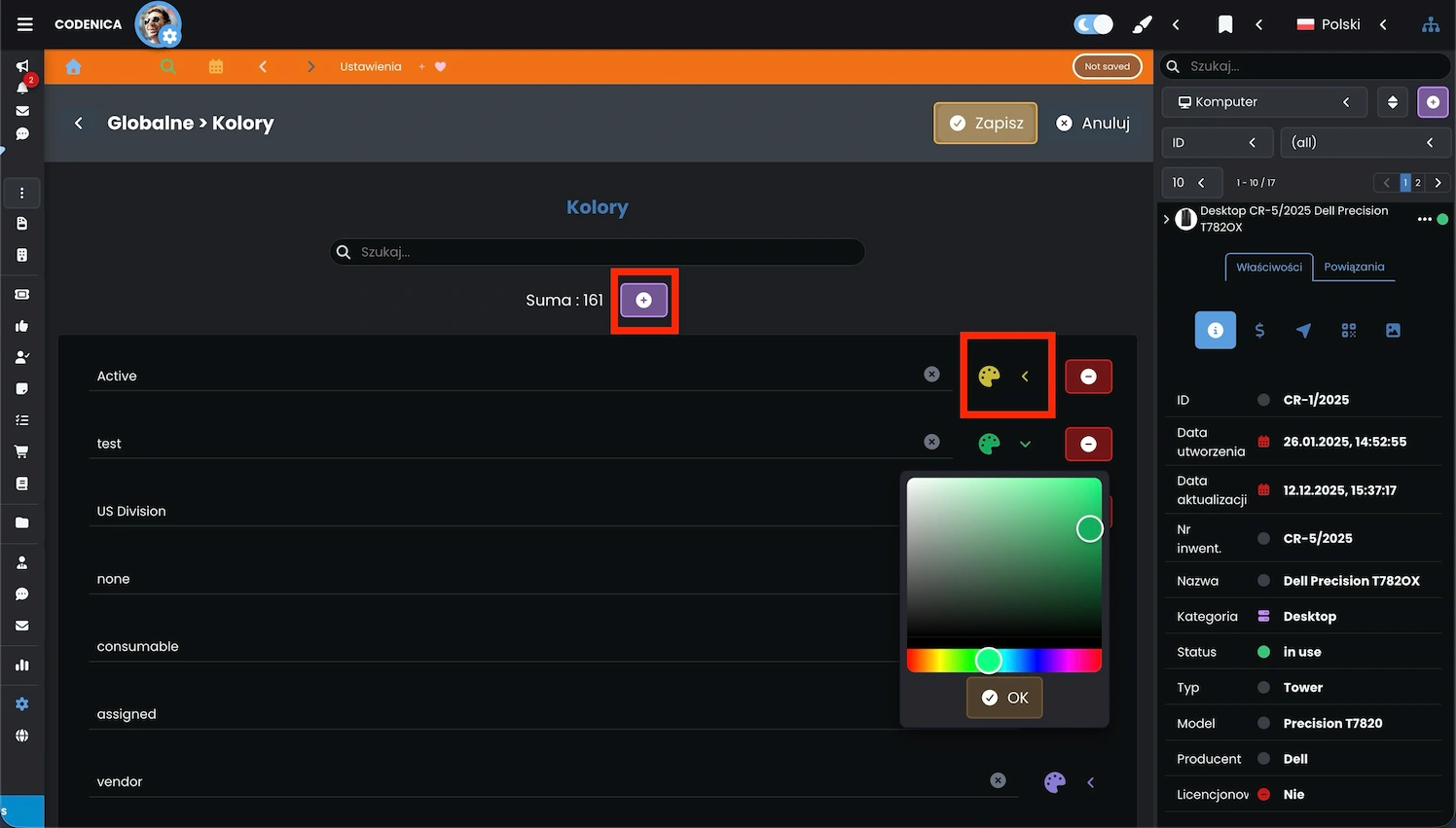Viewport: 1456px width, 828px height.
Task: Click the home icon in orange toolbar
Action: coord(73,66)
